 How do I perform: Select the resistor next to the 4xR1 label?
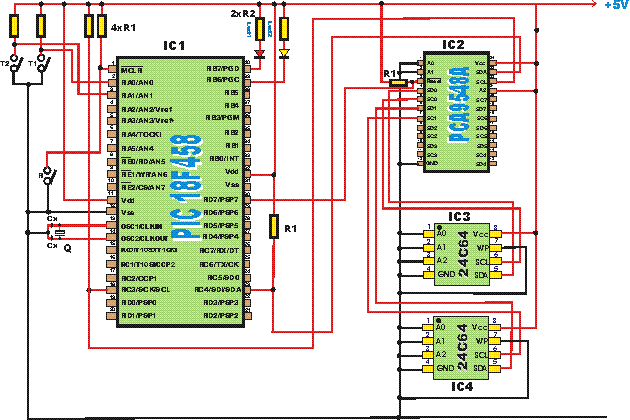click(x=102, y=26)
